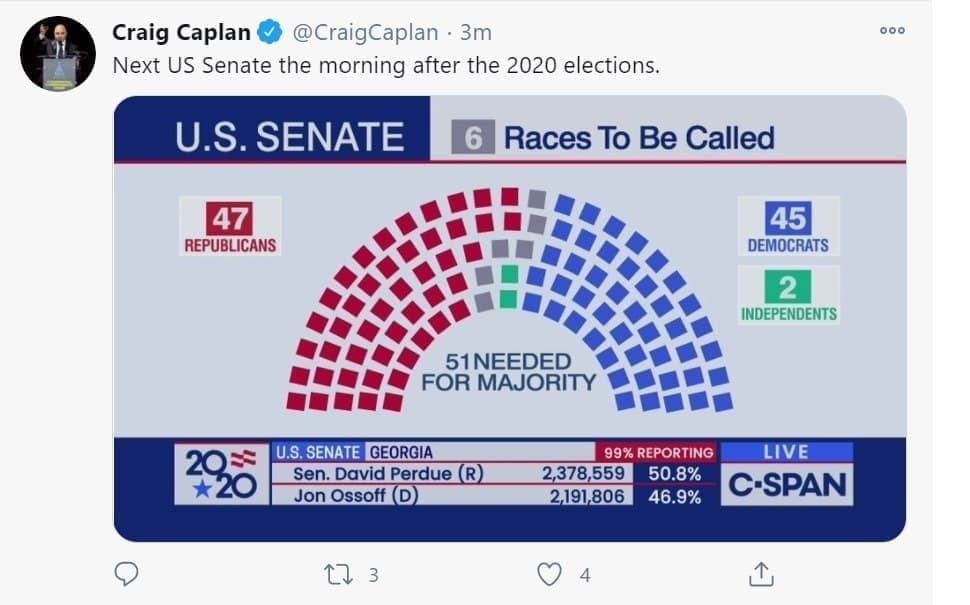Open the three-dot more options menu
970x605 pixels.
(x=892, y=31)
